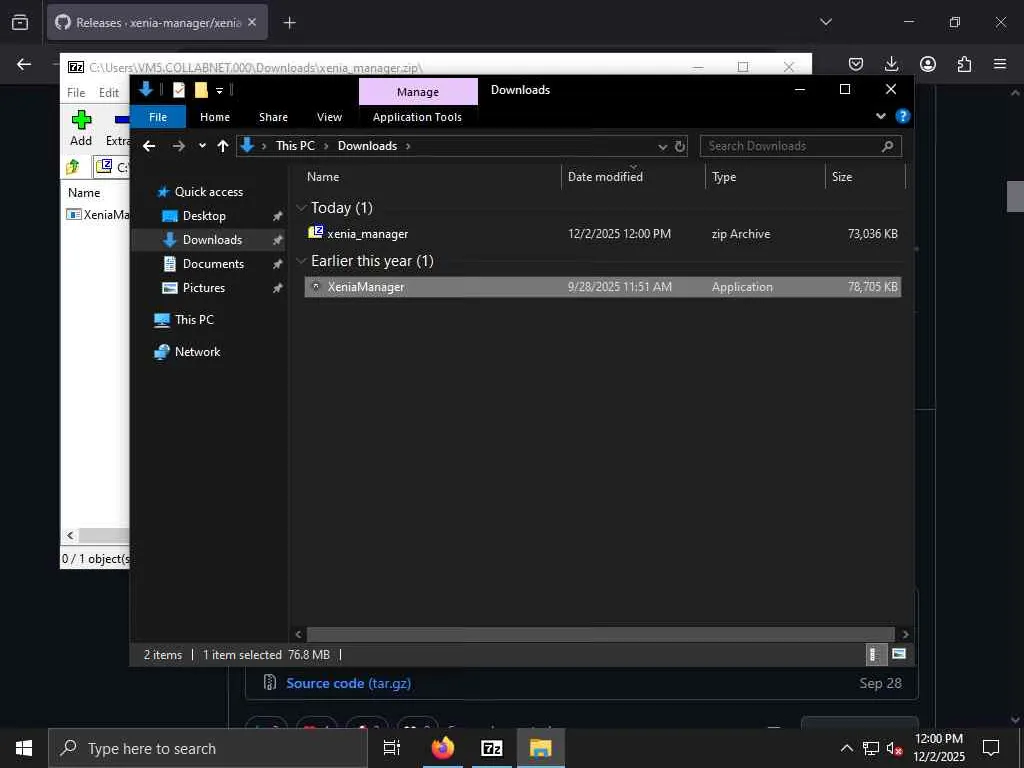Open Task View on the taskbar
Screen dimensions: 1024x768
pyautogui.click(x=392, y=748)
